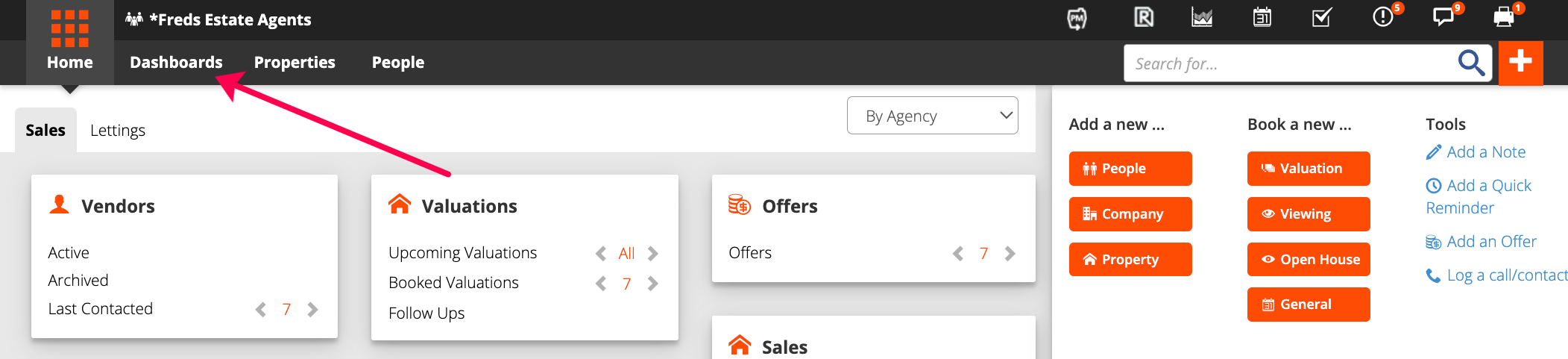The image size is (1568, 359).
Task: Open the printer queue icon
Action: click(x=1504, y=17)
